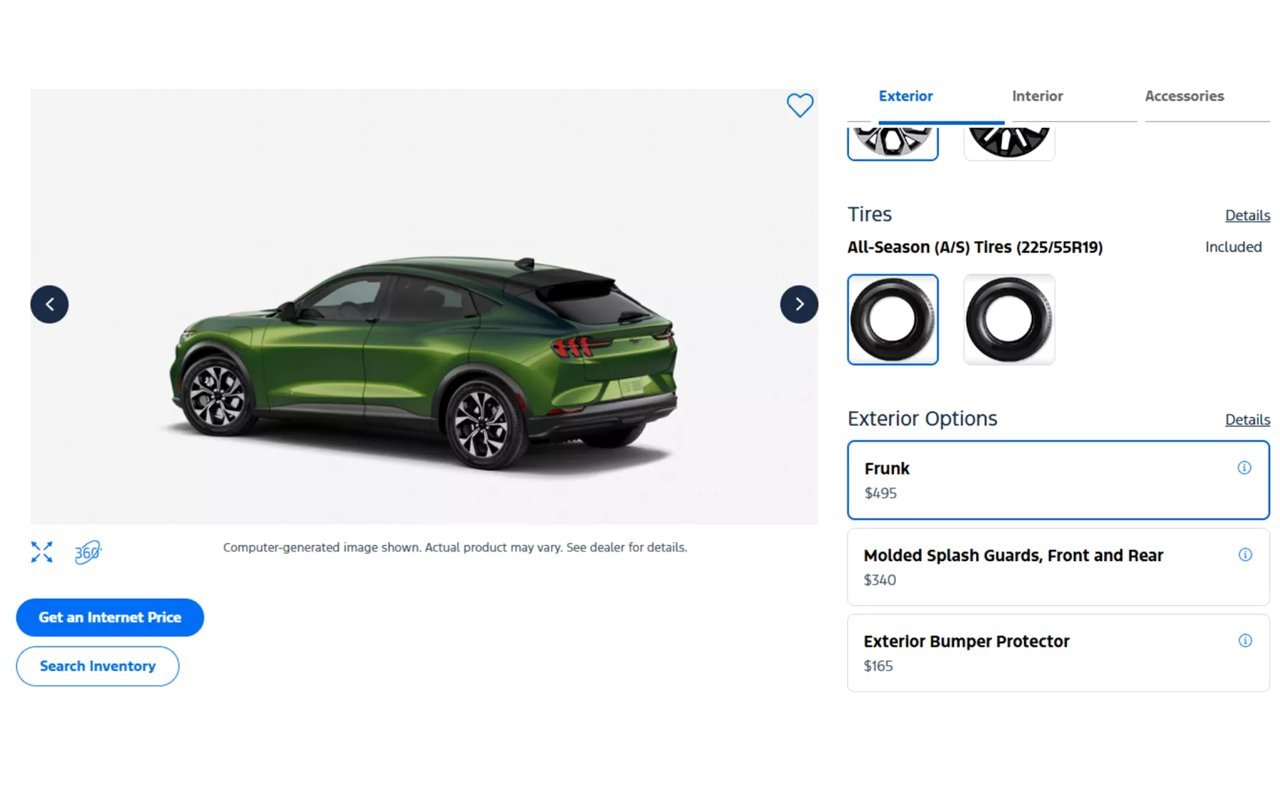Open info icon for Frunk option
Screen dimensions: 1280x800
(x=1244, y=468)
